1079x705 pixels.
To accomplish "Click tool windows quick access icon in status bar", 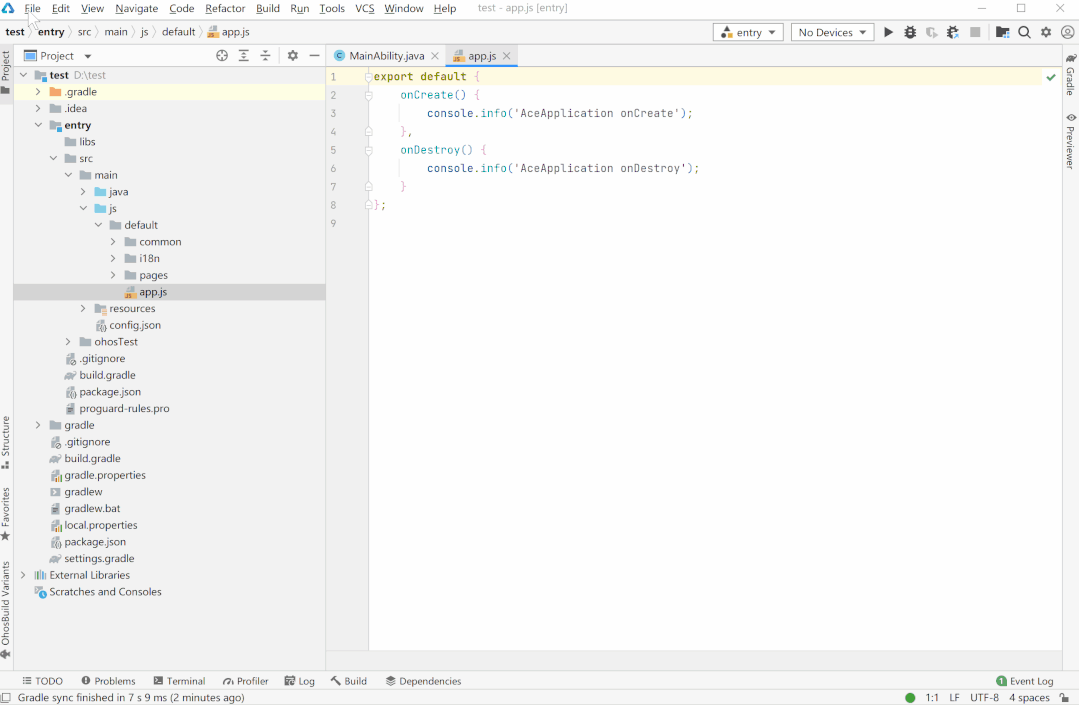I will (6, 697).
